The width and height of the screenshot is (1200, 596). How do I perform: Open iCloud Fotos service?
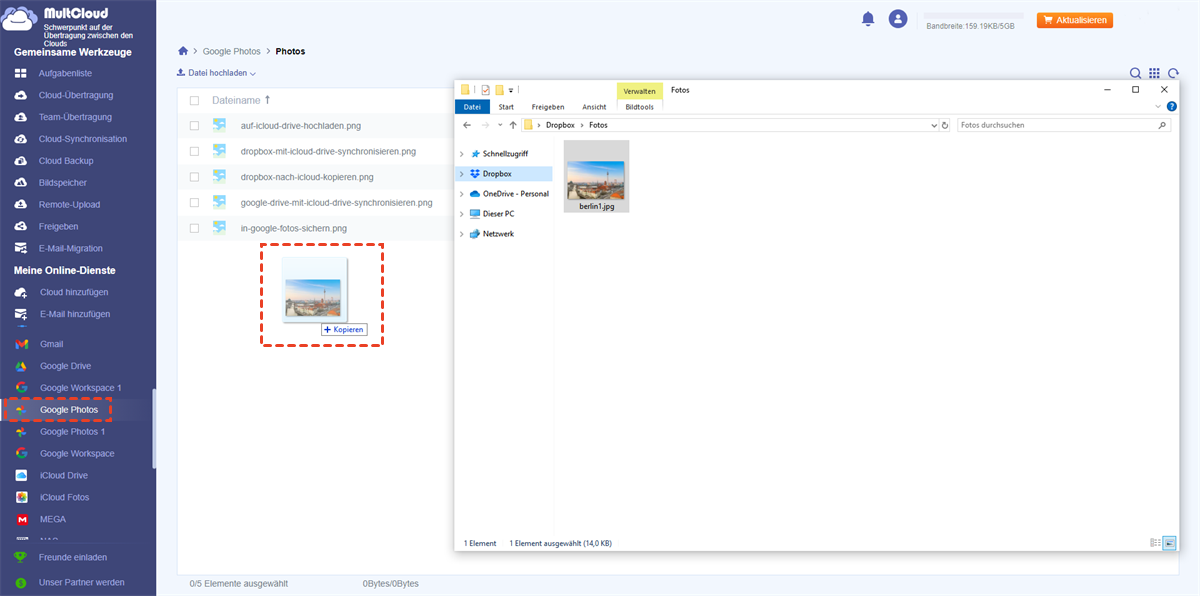(64, 497)
